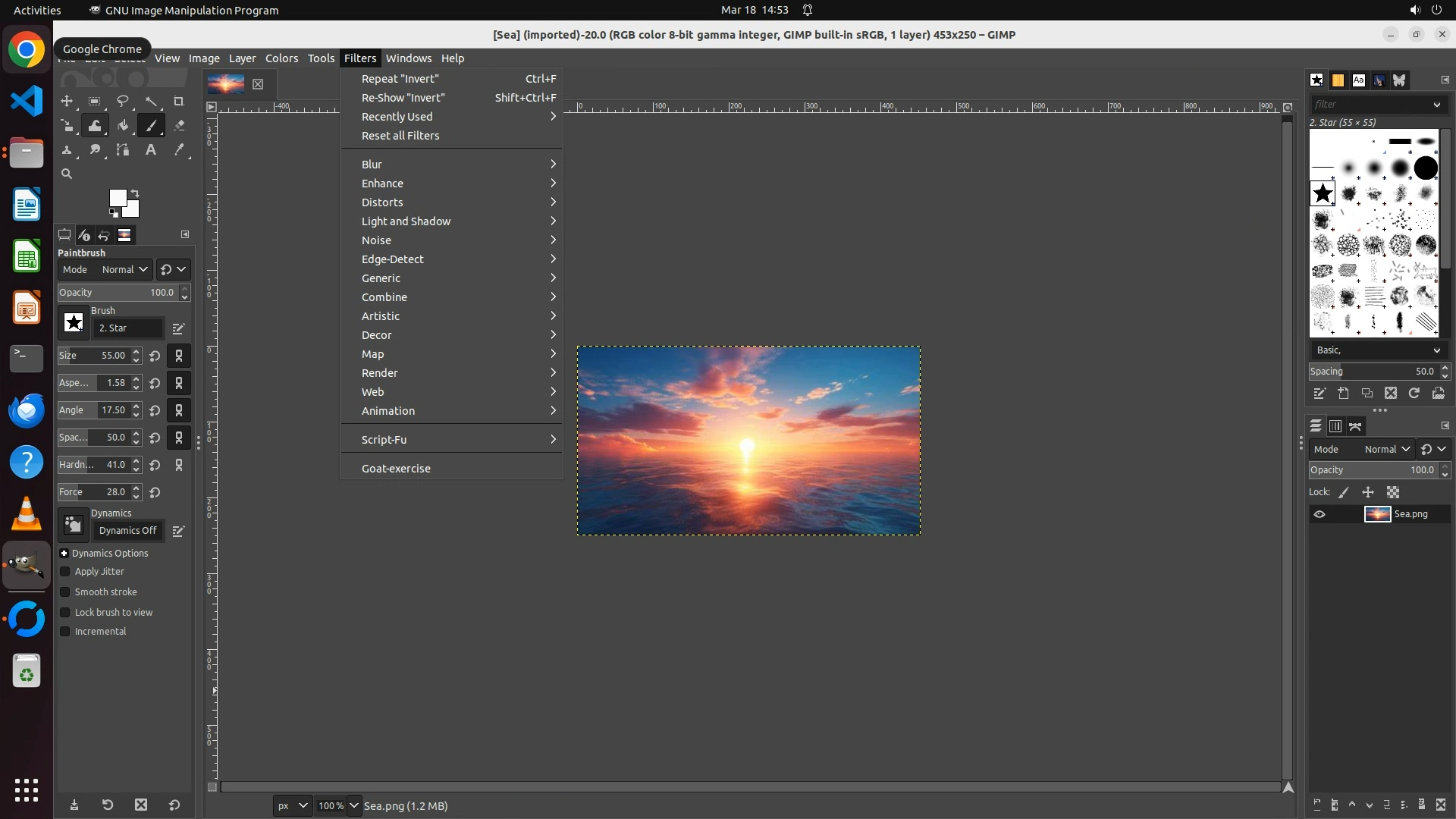Image resolution: width=1456 pixels, height=819 pixels.
Task: Click Reset all Filters entry
Action: pos(400,136)
